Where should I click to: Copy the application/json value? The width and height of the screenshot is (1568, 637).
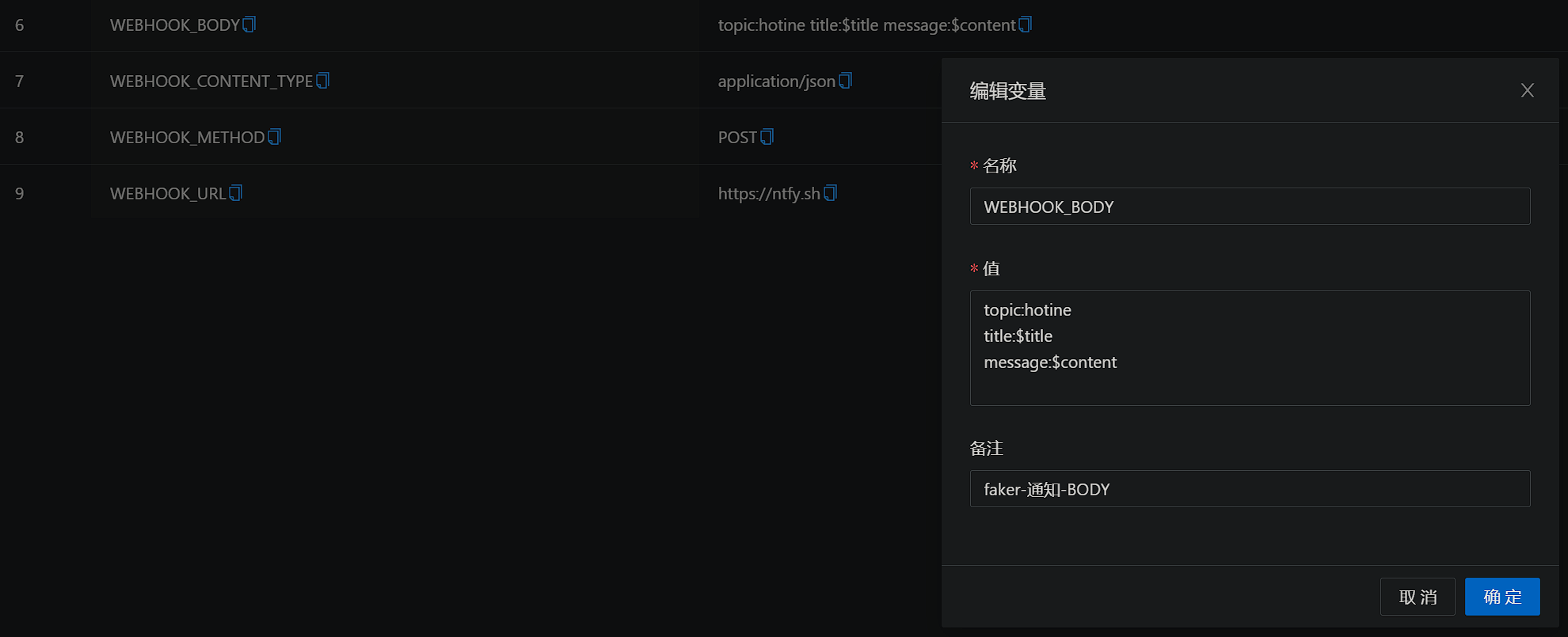tap(846, 80)
